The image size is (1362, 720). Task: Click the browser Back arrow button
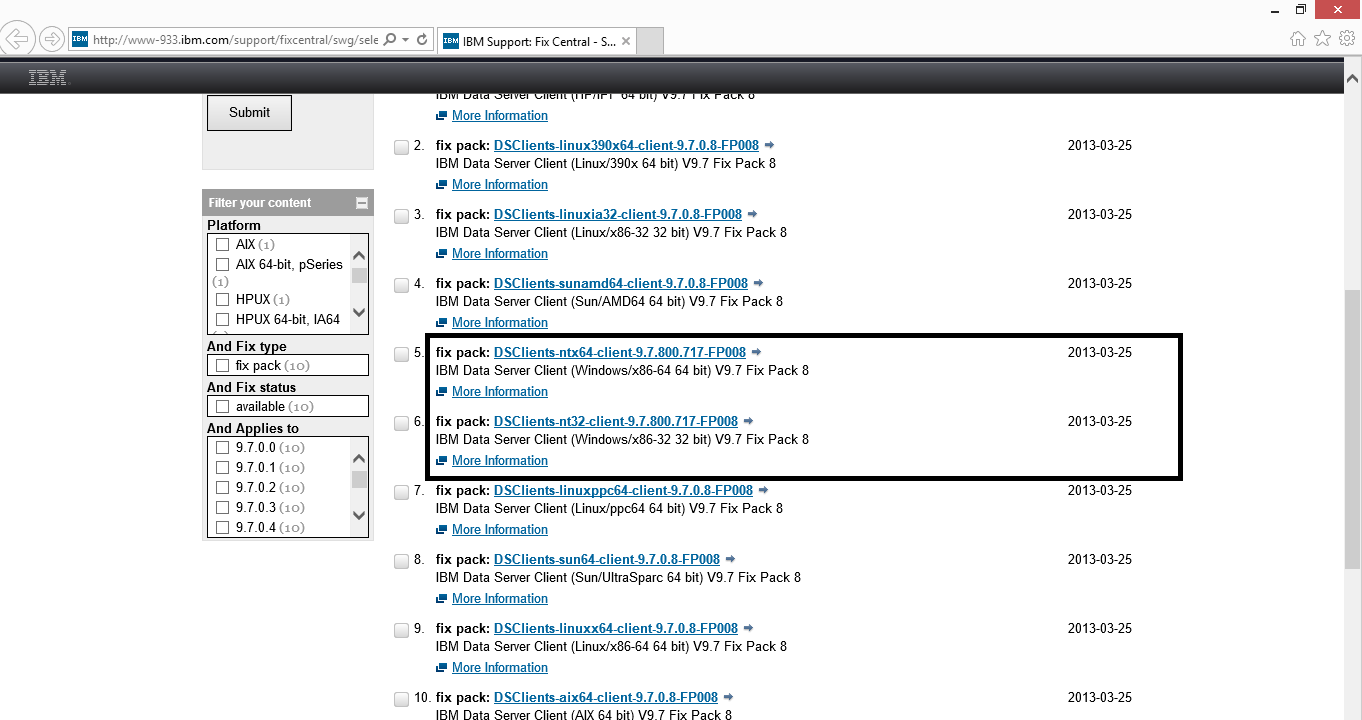pyautogui.click(x=17, y=39)
